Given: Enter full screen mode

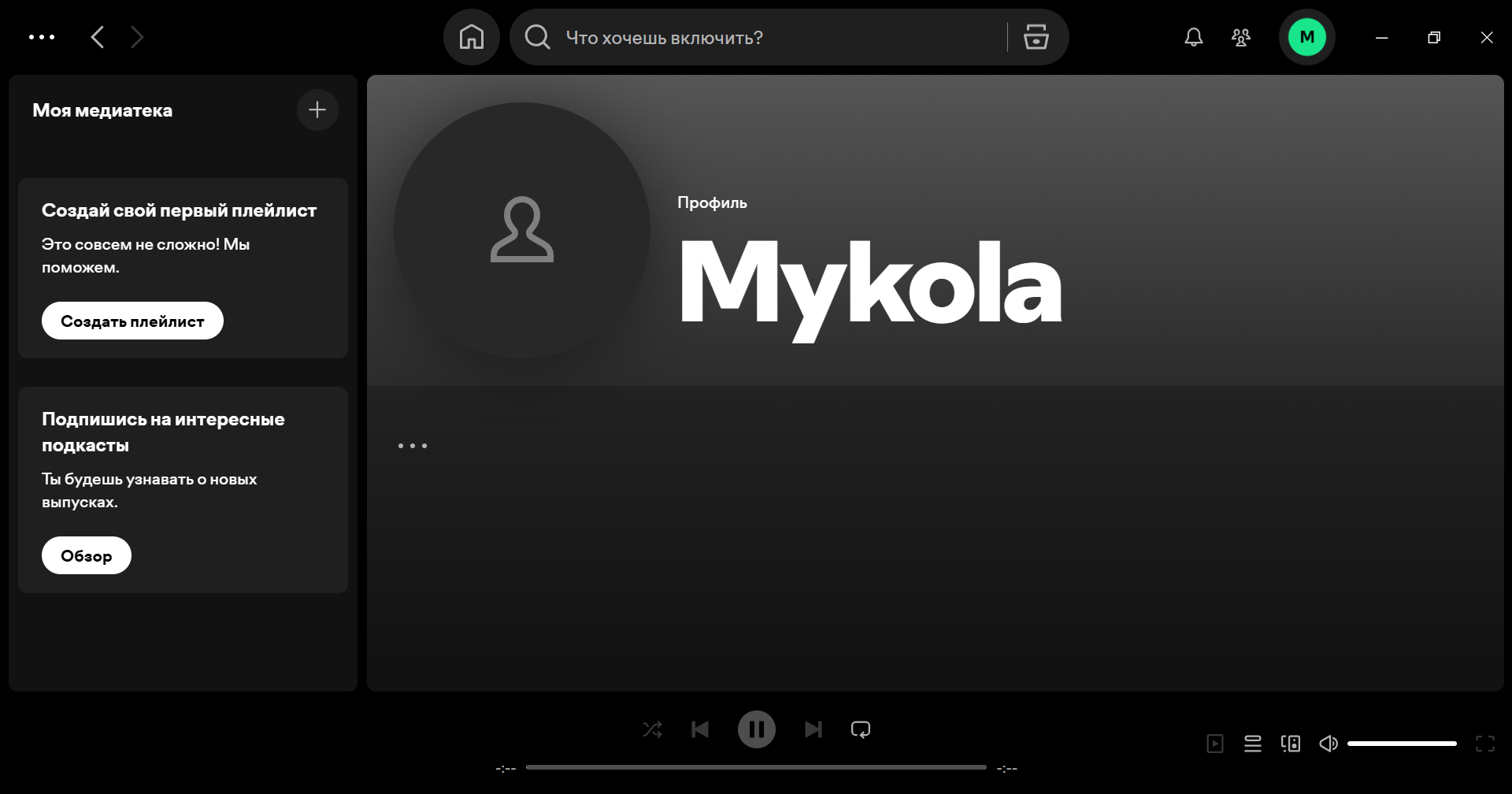Looking at the screenshot, I should click(x=1484, y=744).
